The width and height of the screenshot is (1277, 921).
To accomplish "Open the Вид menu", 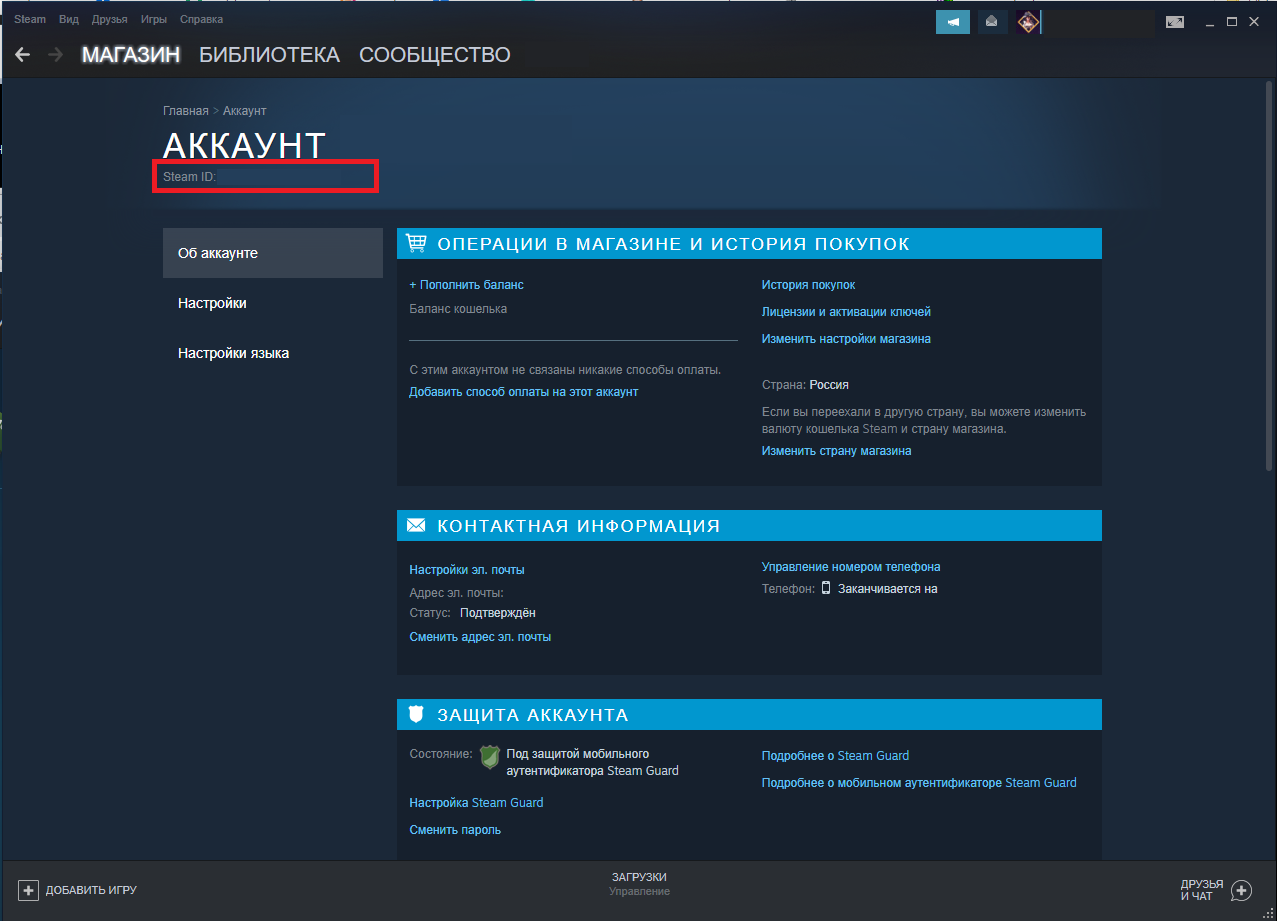I will tap(69, 20).
